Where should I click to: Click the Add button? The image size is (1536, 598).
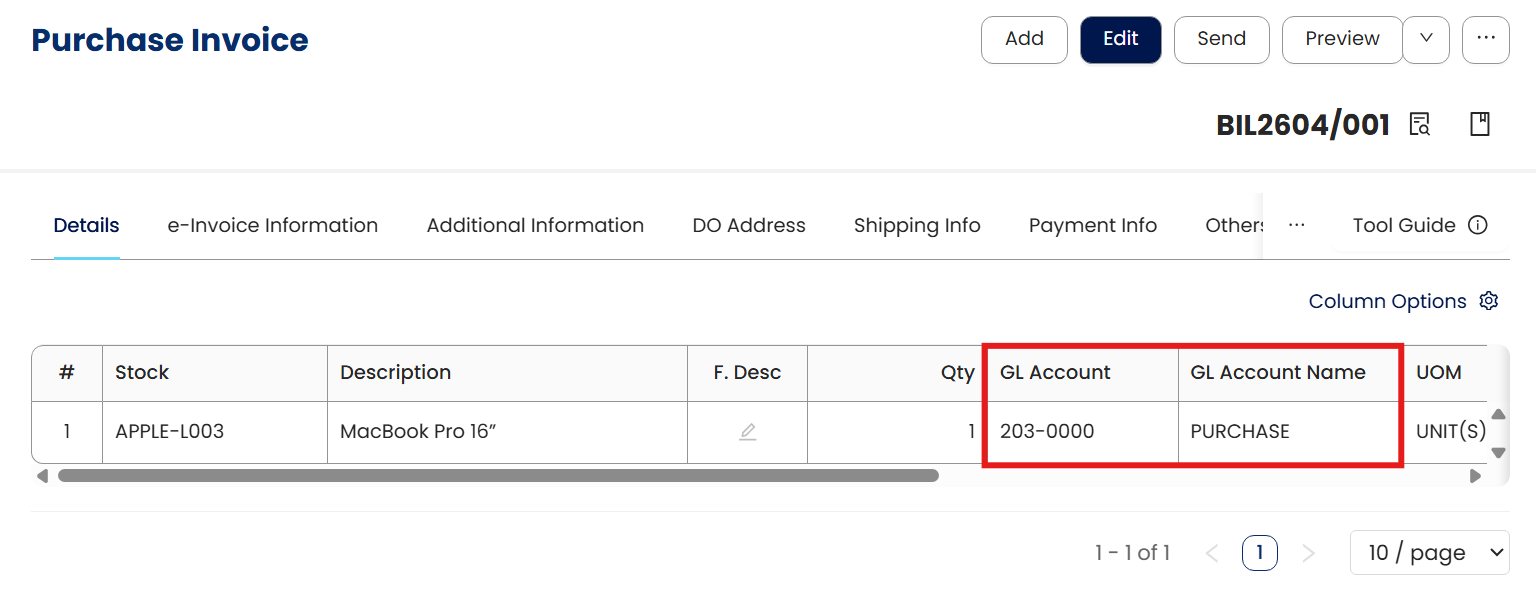click(1024, 39)
